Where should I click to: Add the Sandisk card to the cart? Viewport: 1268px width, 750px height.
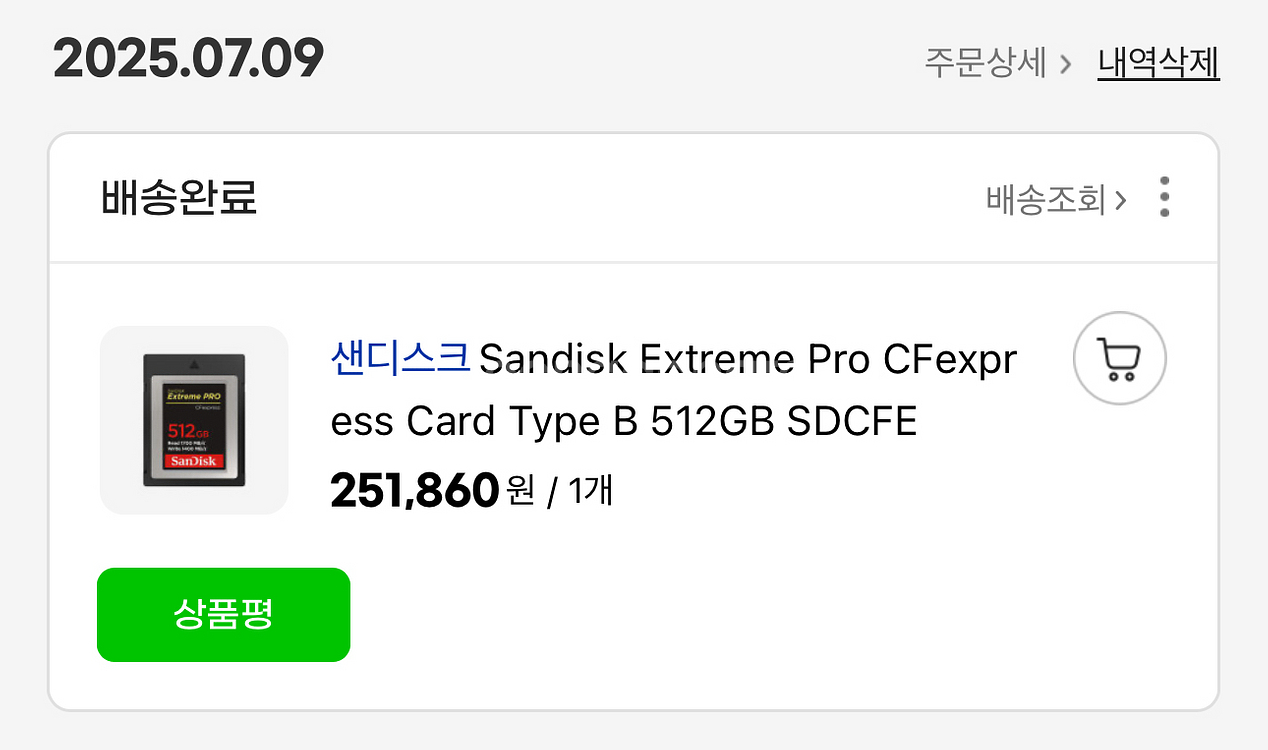1119,359
